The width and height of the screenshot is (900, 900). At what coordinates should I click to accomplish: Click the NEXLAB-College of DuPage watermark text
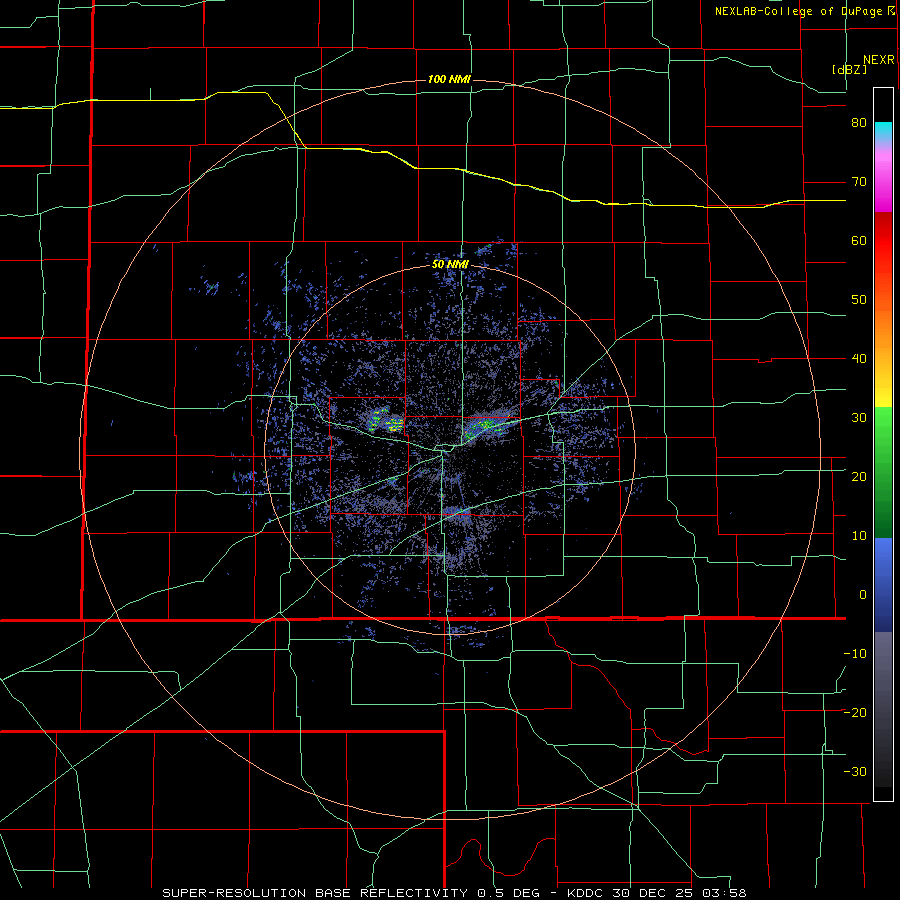click(x=807, y=11)
